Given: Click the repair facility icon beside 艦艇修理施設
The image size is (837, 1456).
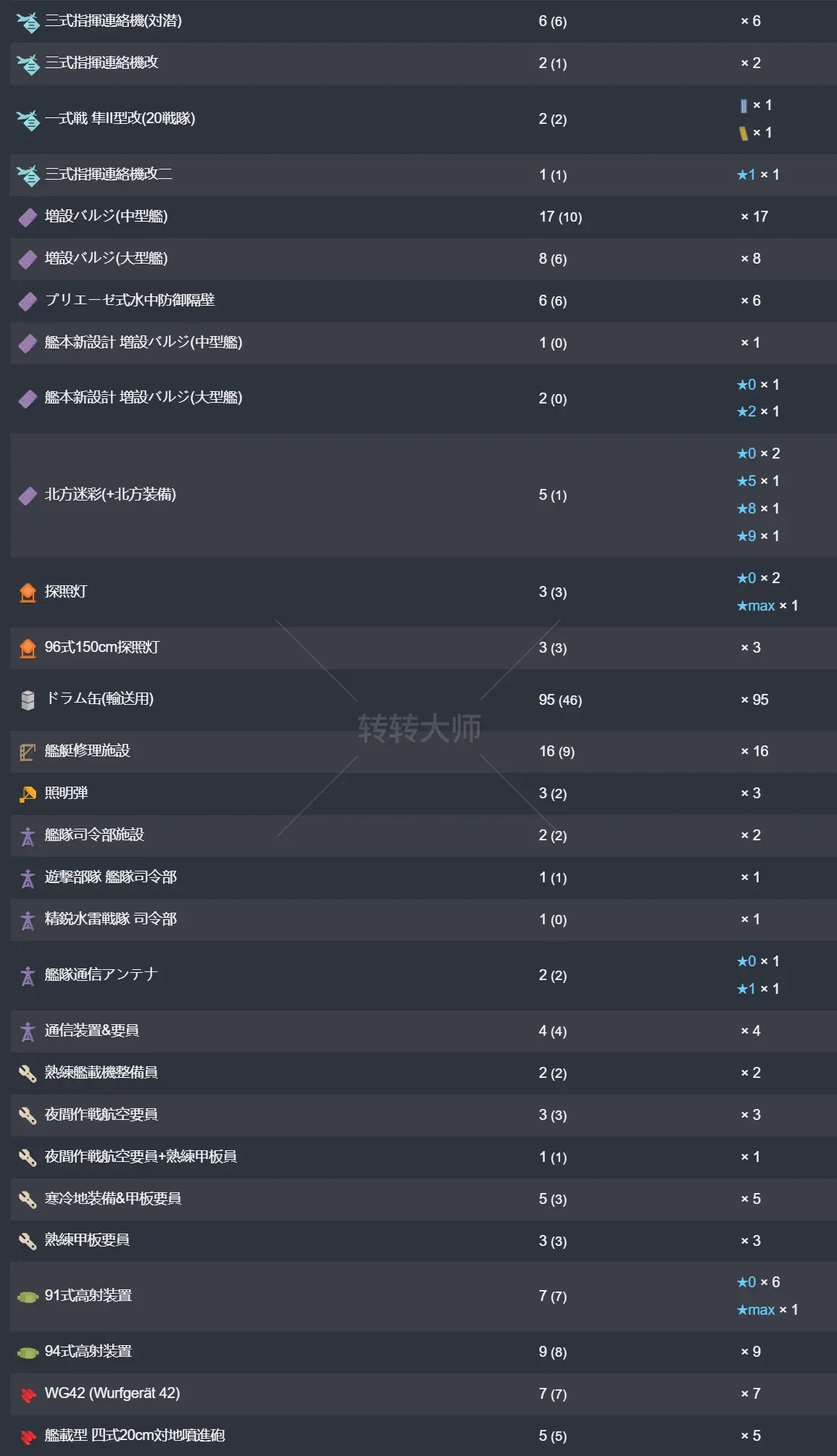Looking at the screenshot, I should click(28, 752).
